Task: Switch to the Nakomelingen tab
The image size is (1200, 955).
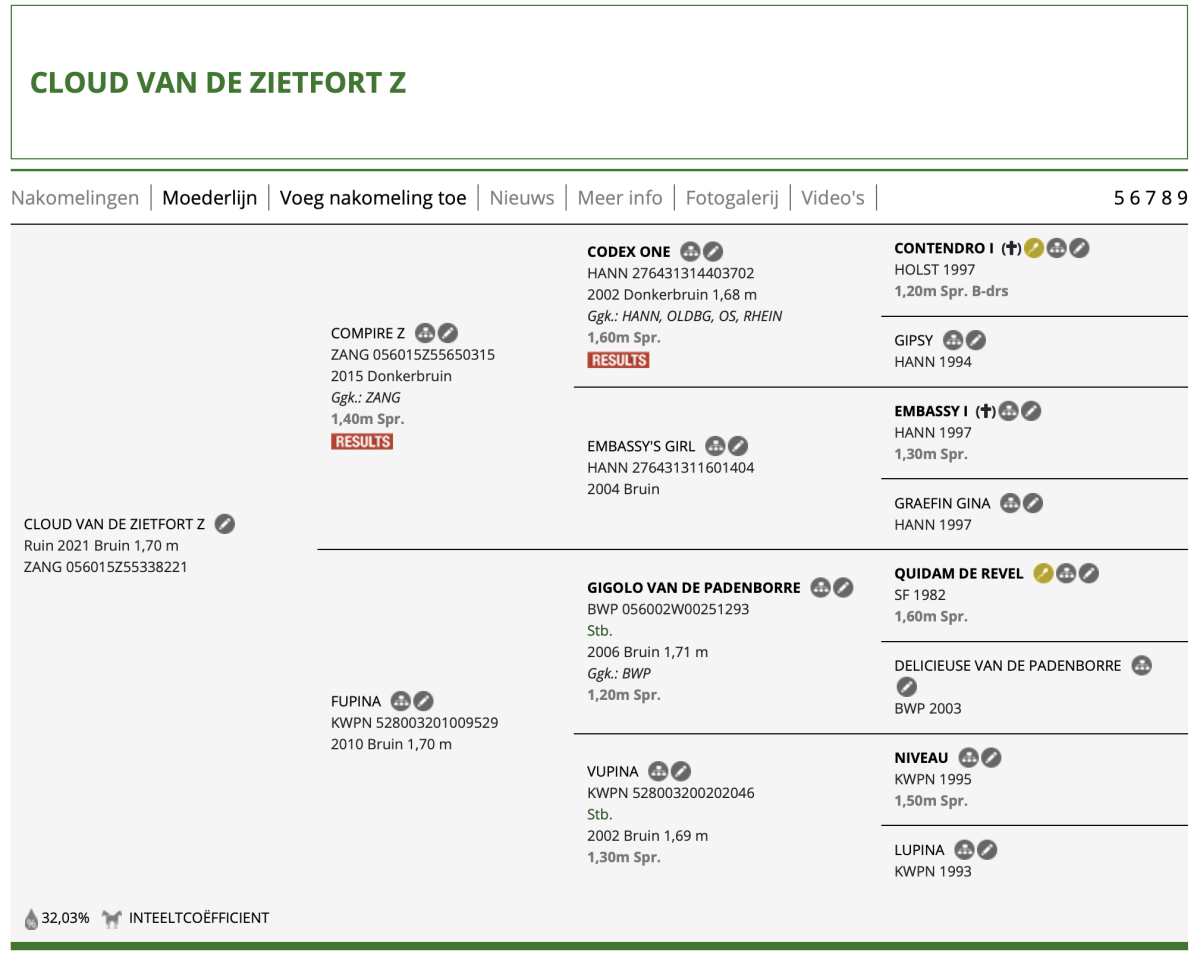Action: tap(75, 197)
